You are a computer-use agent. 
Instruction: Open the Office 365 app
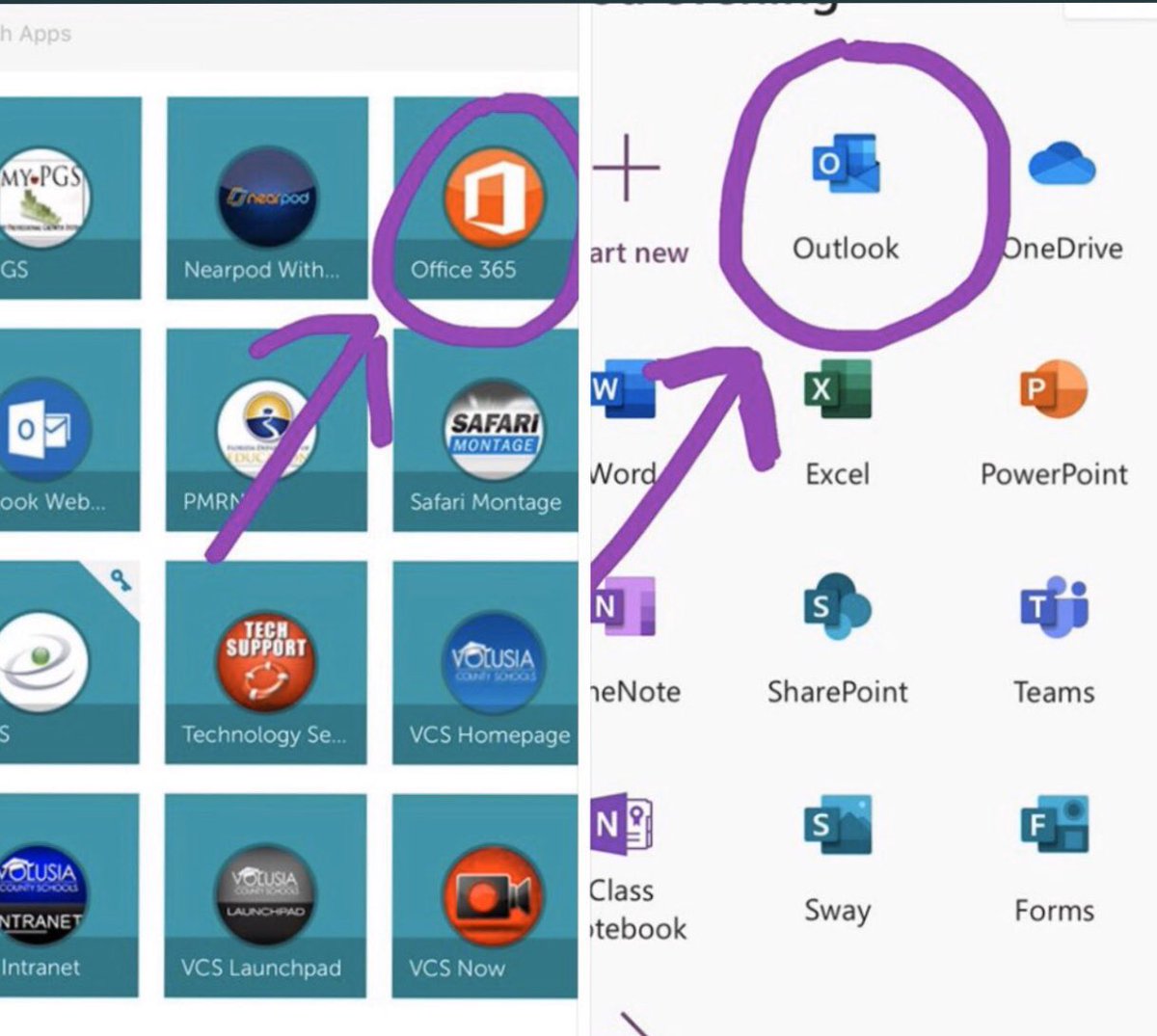click(488, 198)
